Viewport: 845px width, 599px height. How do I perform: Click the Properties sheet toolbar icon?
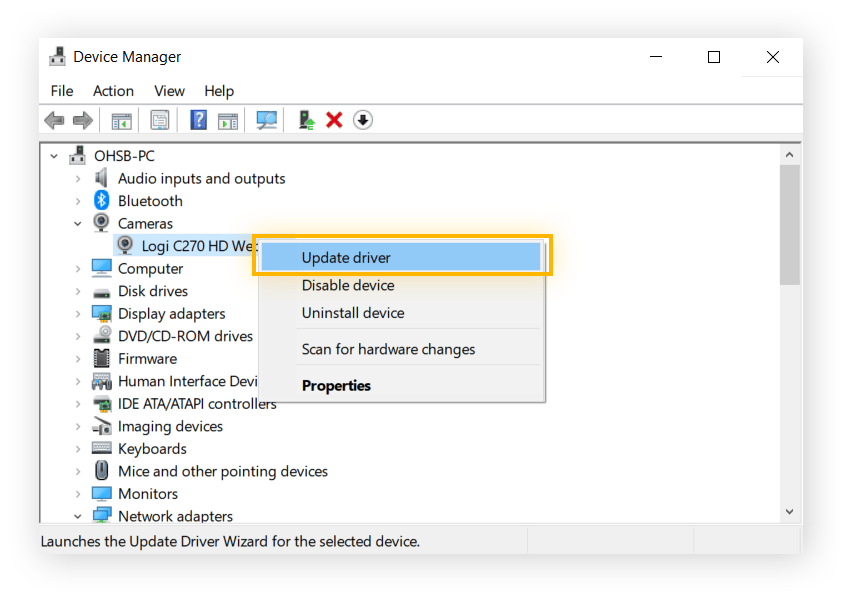tap(159, 121)
